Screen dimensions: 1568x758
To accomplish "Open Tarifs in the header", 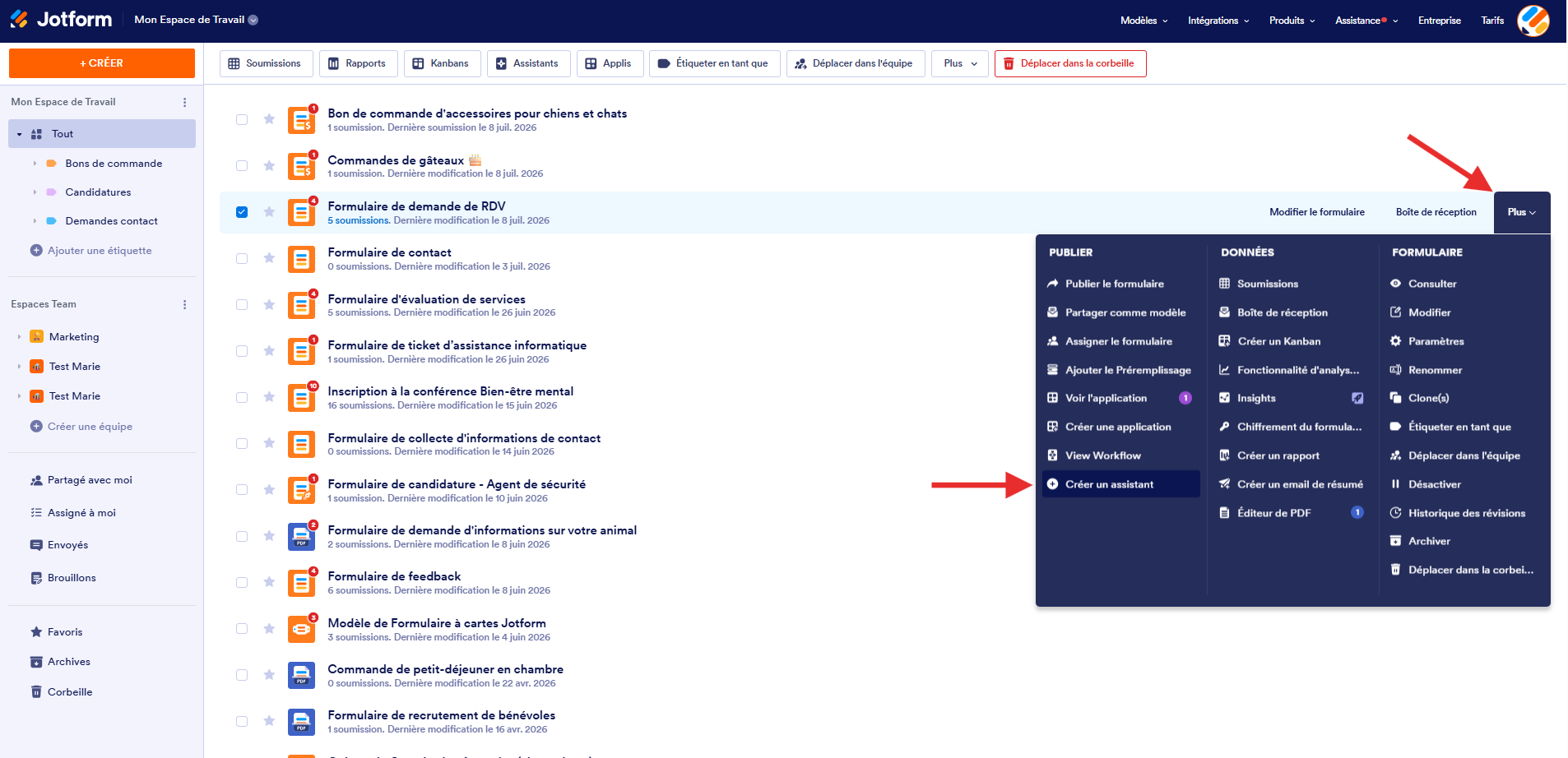I will pos(1492,21).
